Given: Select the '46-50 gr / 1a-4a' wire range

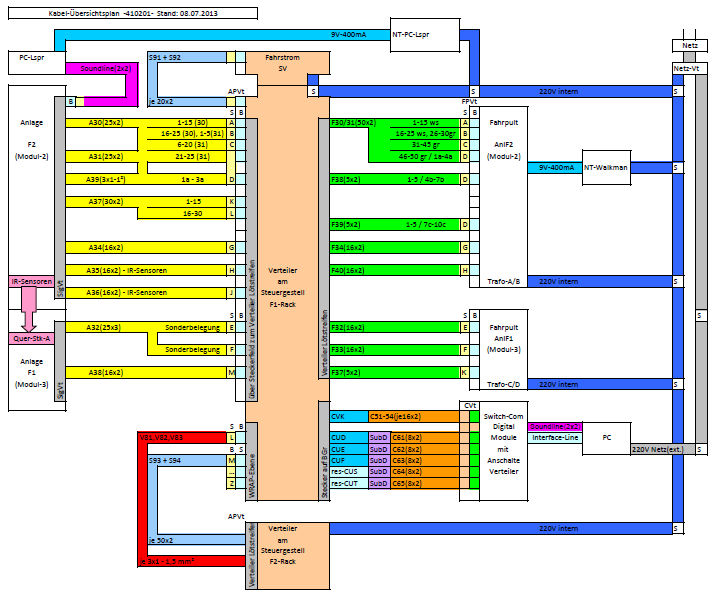Looking at the screenshot, I should [x=425, y=157].
